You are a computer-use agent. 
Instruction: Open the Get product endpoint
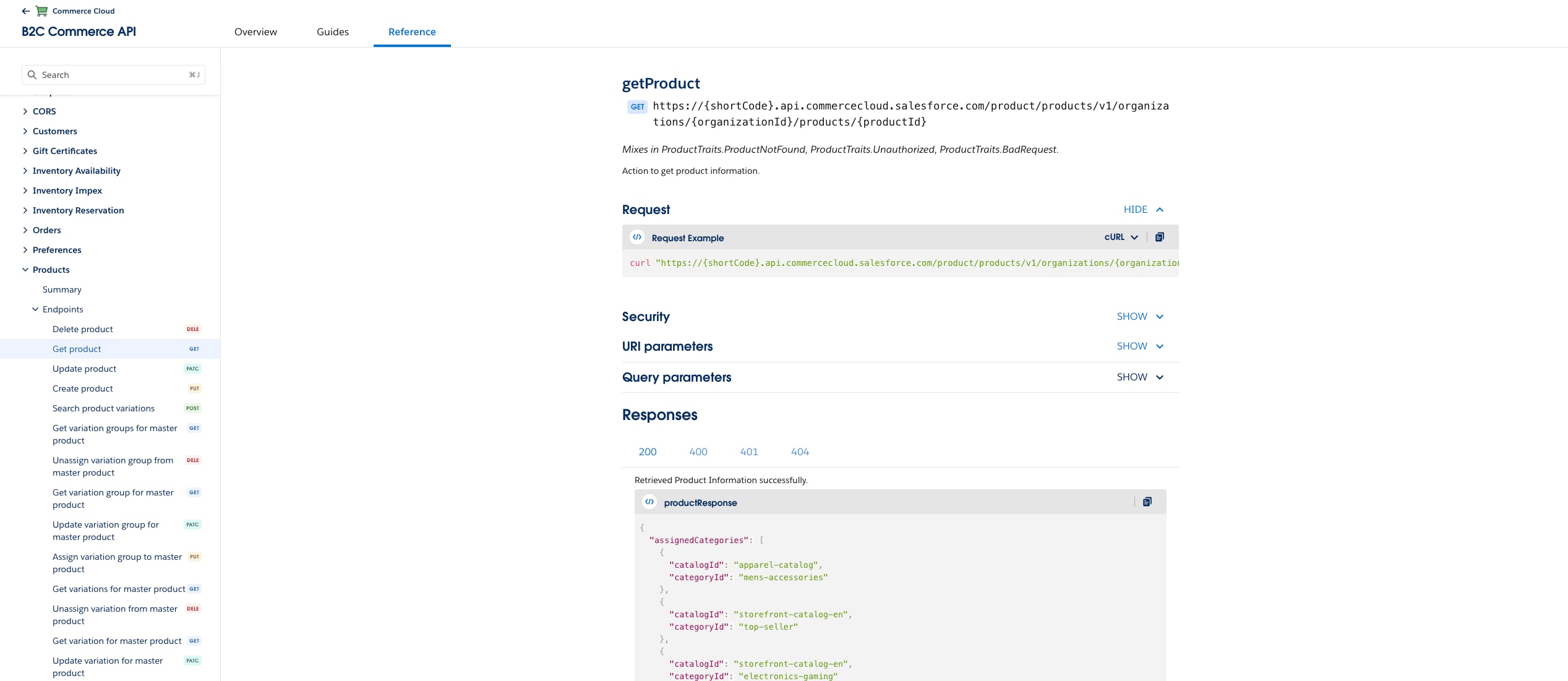pyautogui.click(x=77, y=349)
